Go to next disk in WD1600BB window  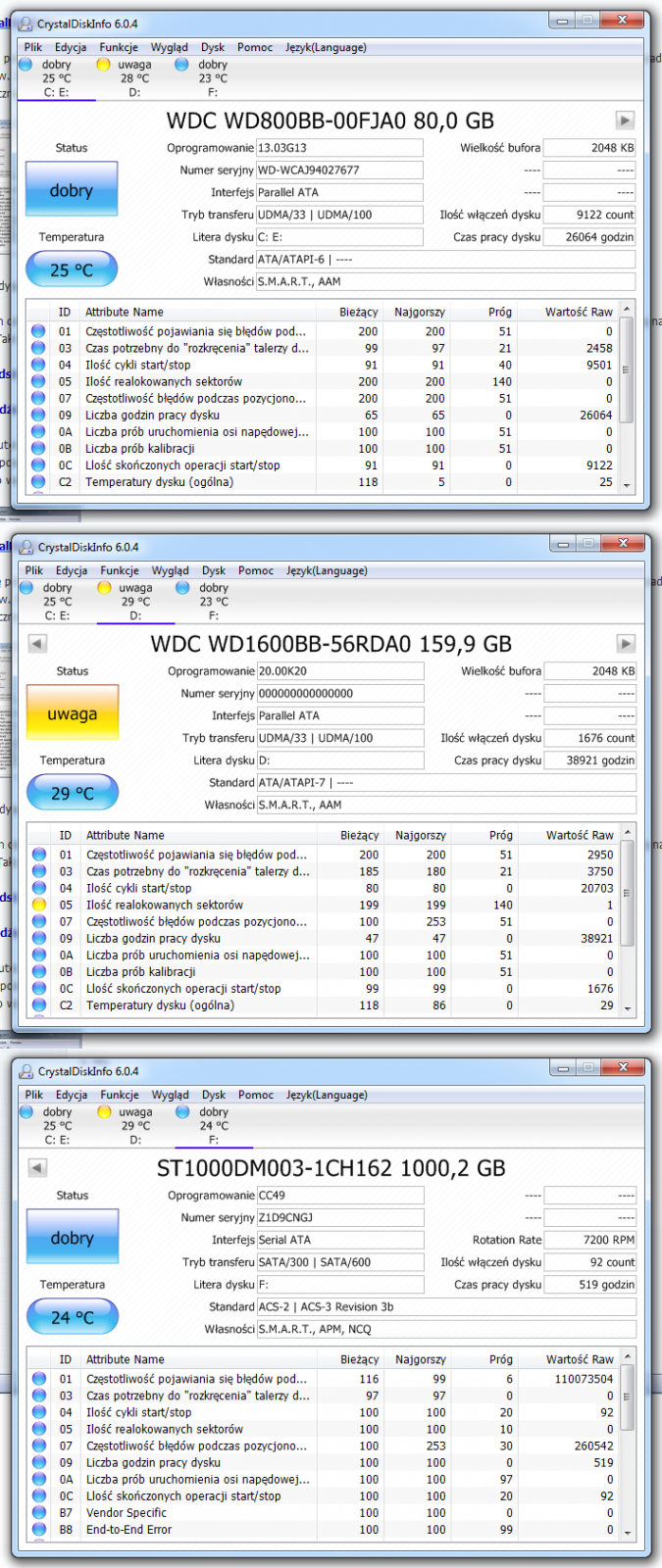click(626, 644)
